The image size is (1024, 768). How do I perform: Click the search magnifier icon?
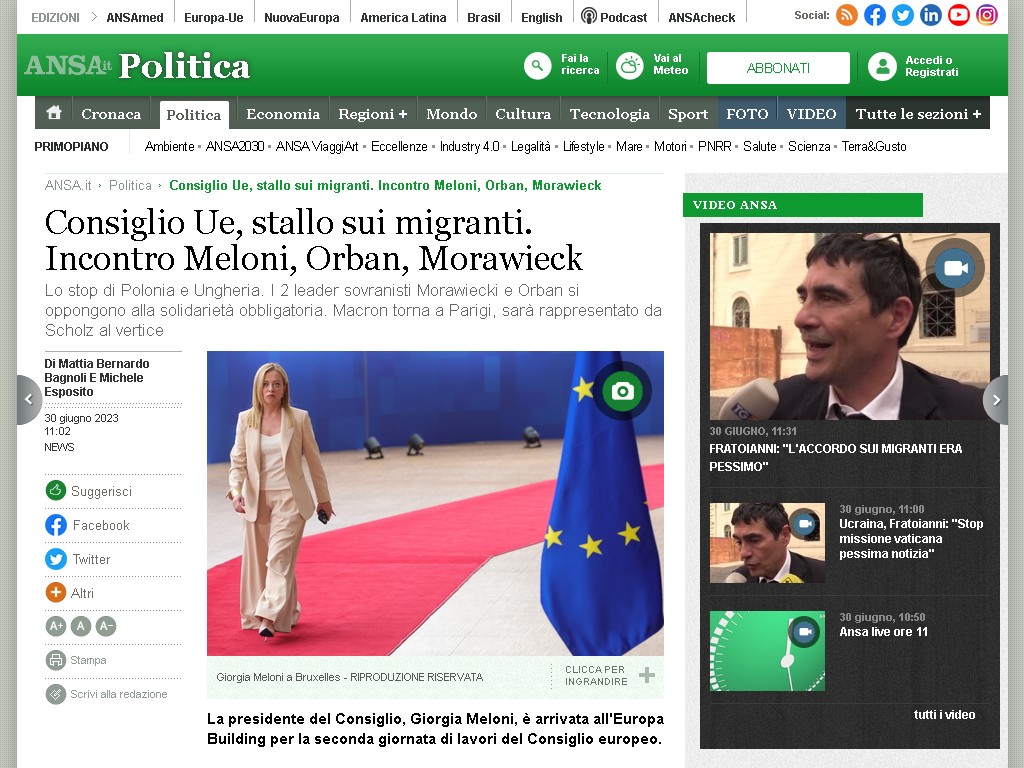tap(537, 66)
